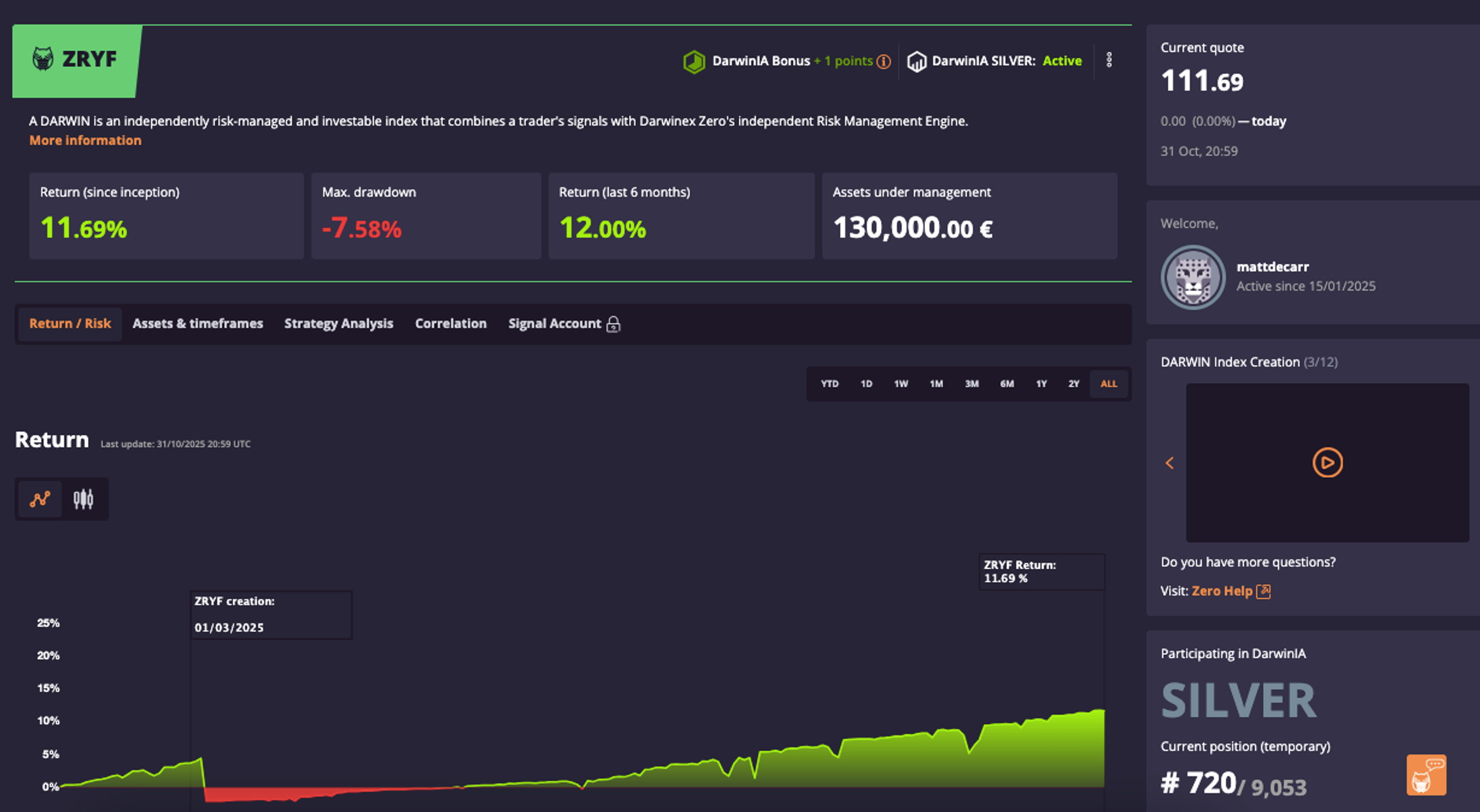Screen dimensions: 1480x812
Task: Open the Correlation tab
Action: [x=451, y=324]
